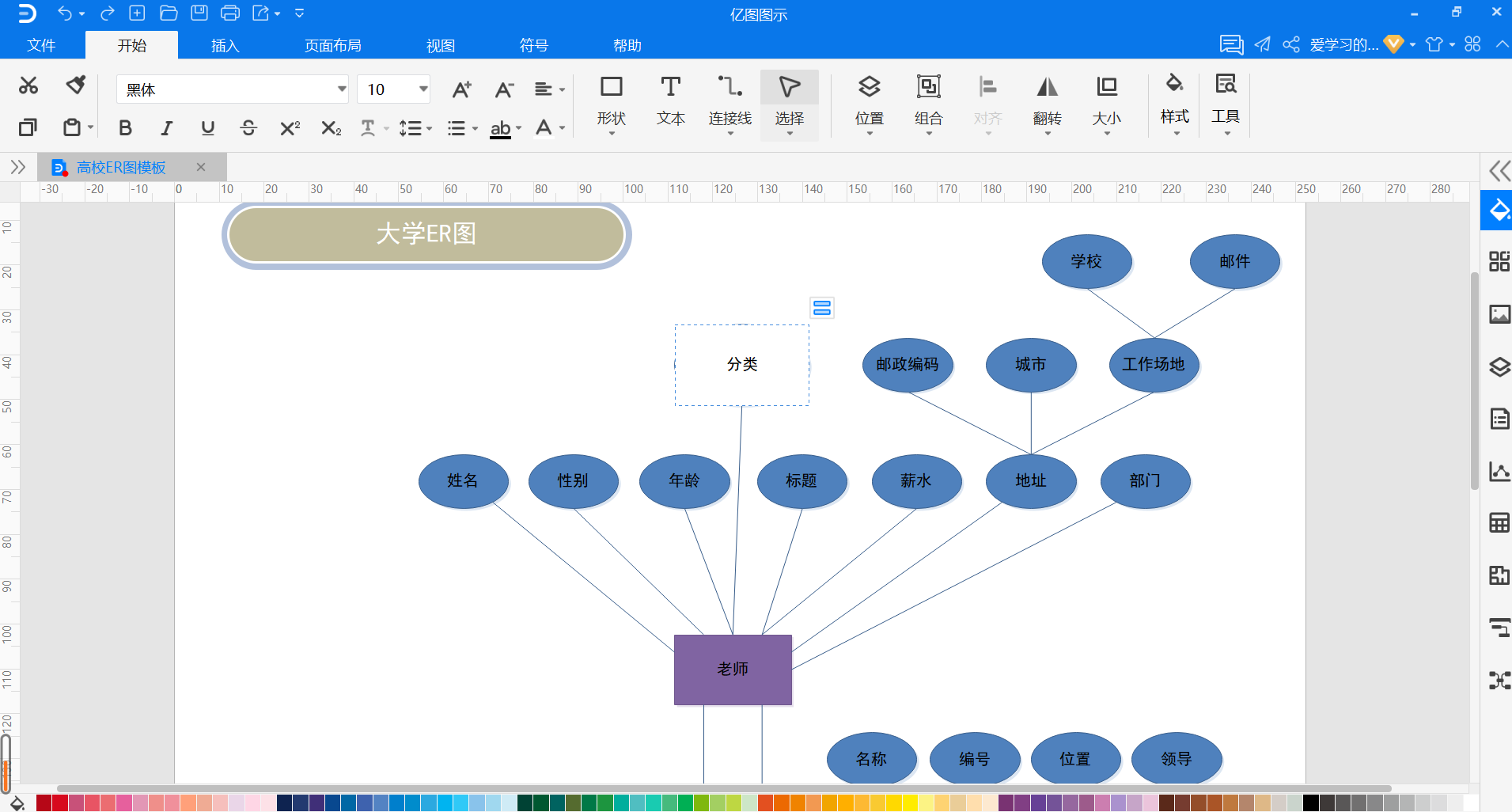Click the 大学ER图 title shape
1512x812 pixels.
tap(426, 235)
